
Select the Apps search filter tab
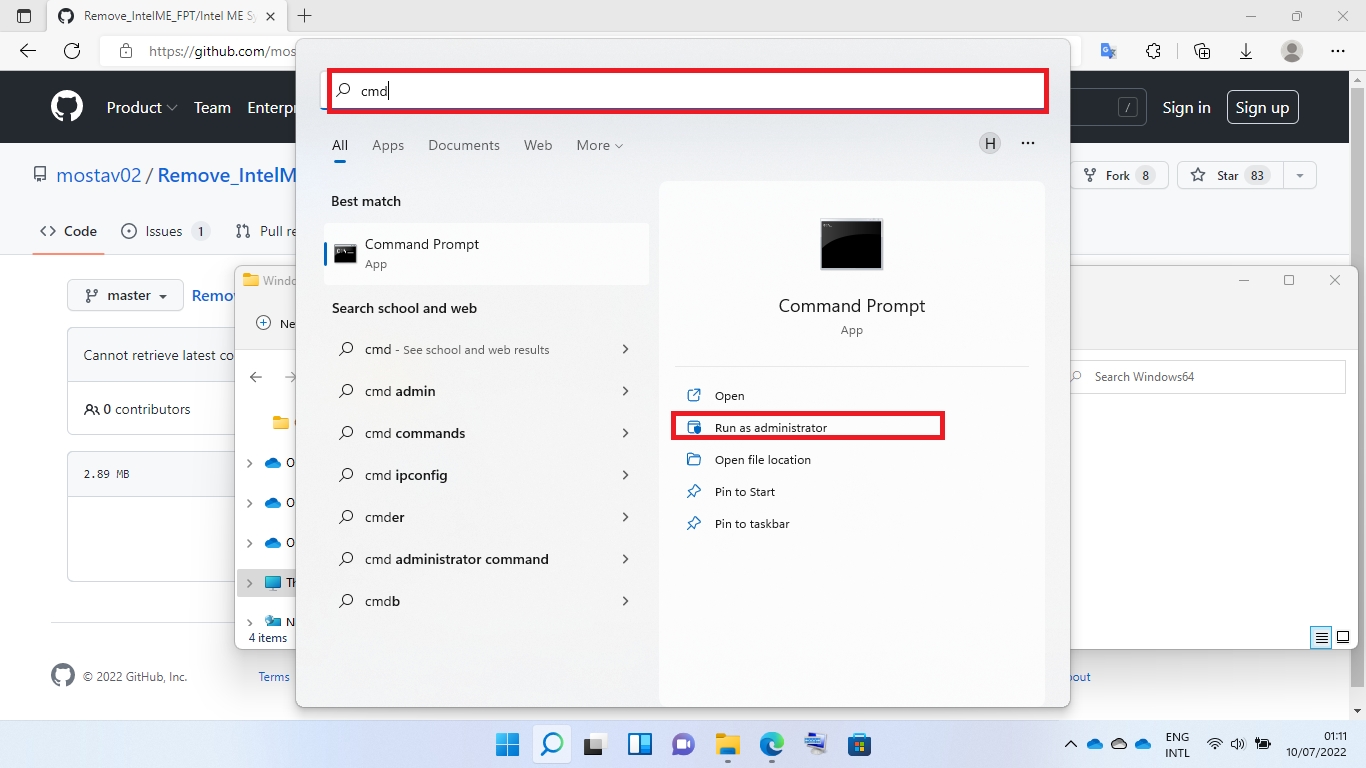388,145
